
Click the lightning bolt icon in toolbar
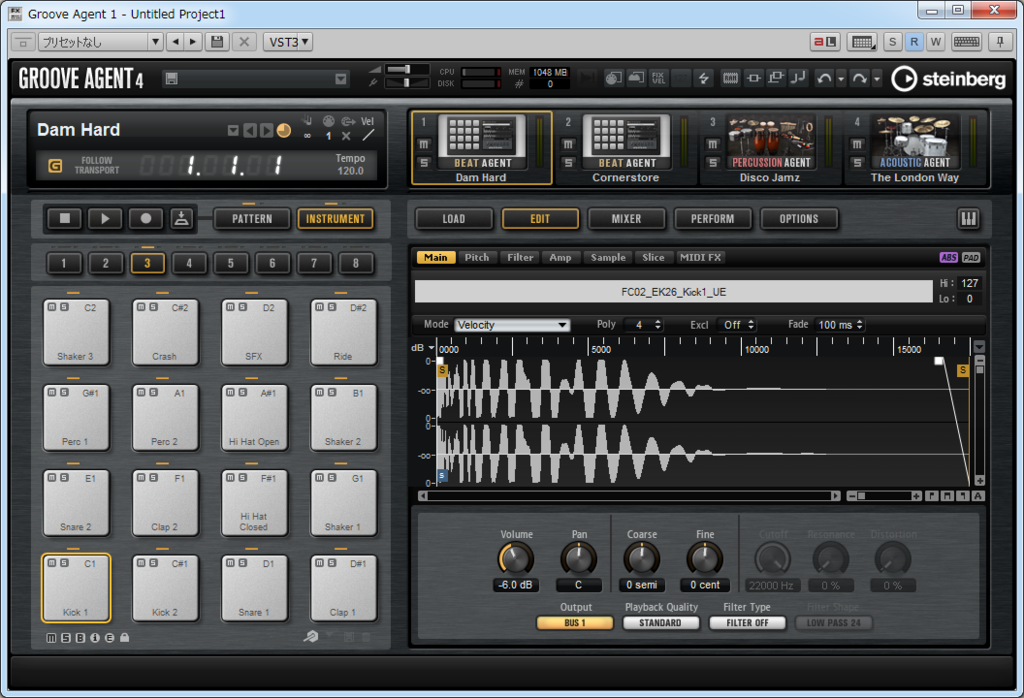point(703,78)
